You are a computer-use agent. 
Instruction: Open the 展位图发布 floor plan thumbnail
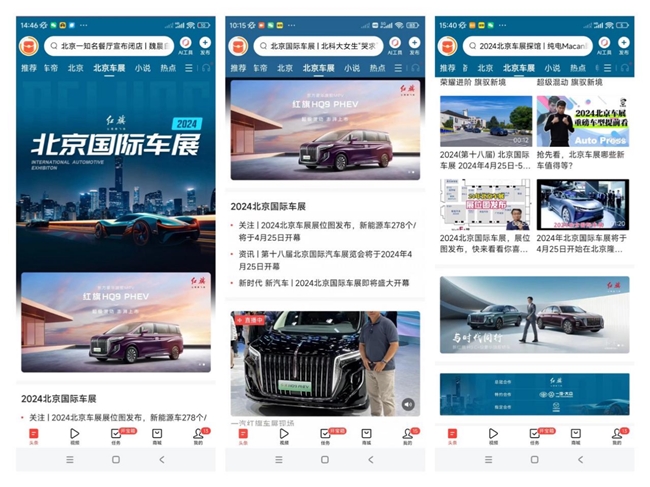pyautogui.click(x=485, y=204)
